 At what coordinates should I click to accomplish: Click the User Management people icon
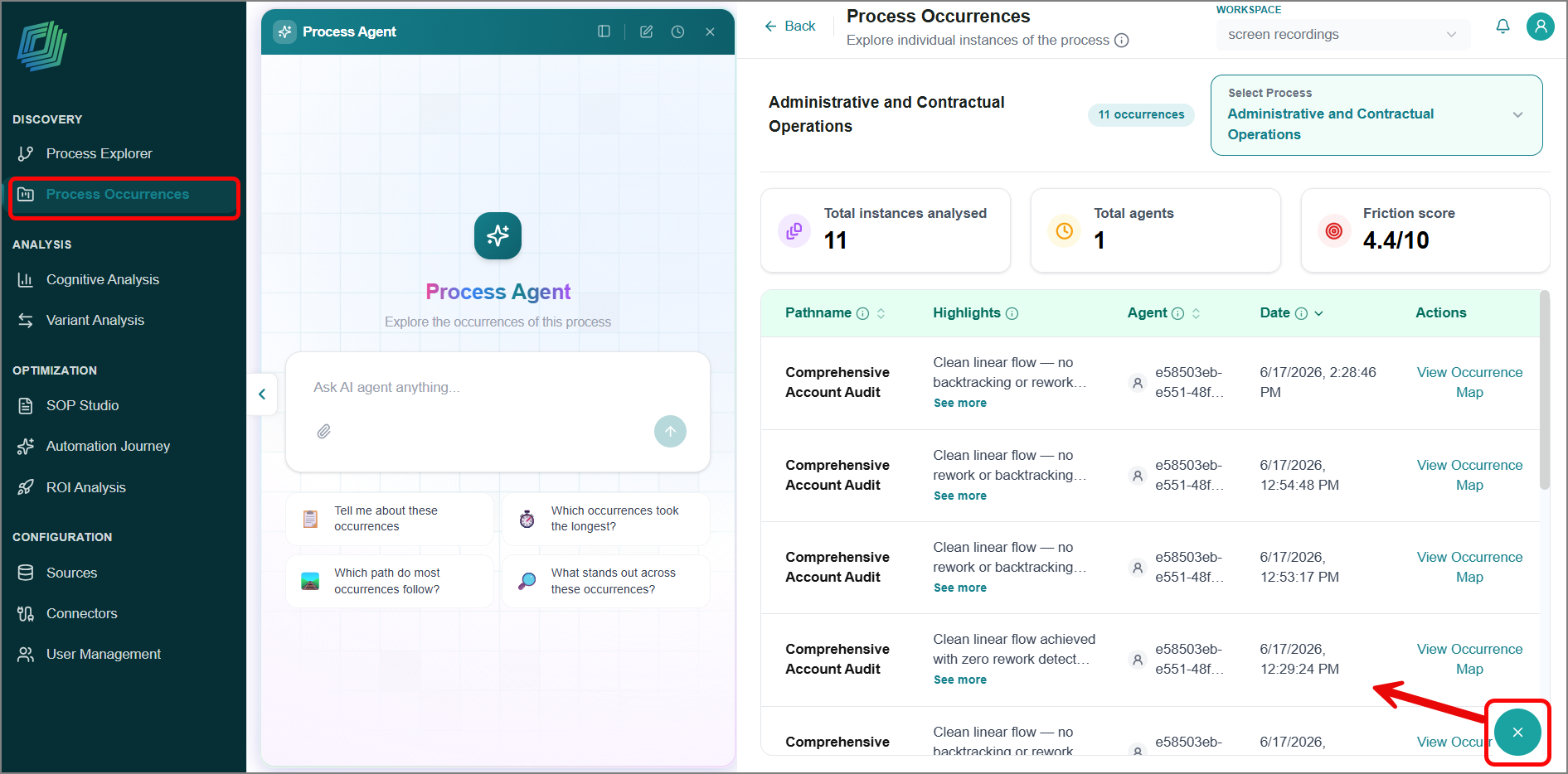tap(26, 654)
